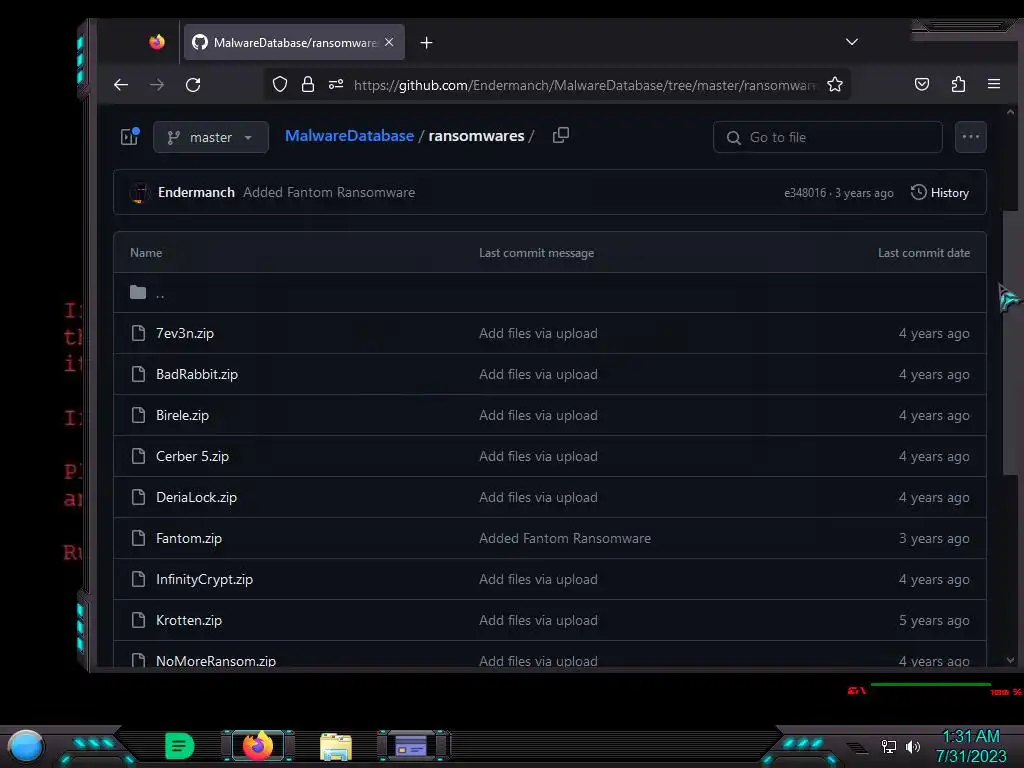Reload the GitHub page
1024x768 pixels.
click(193, 85)
